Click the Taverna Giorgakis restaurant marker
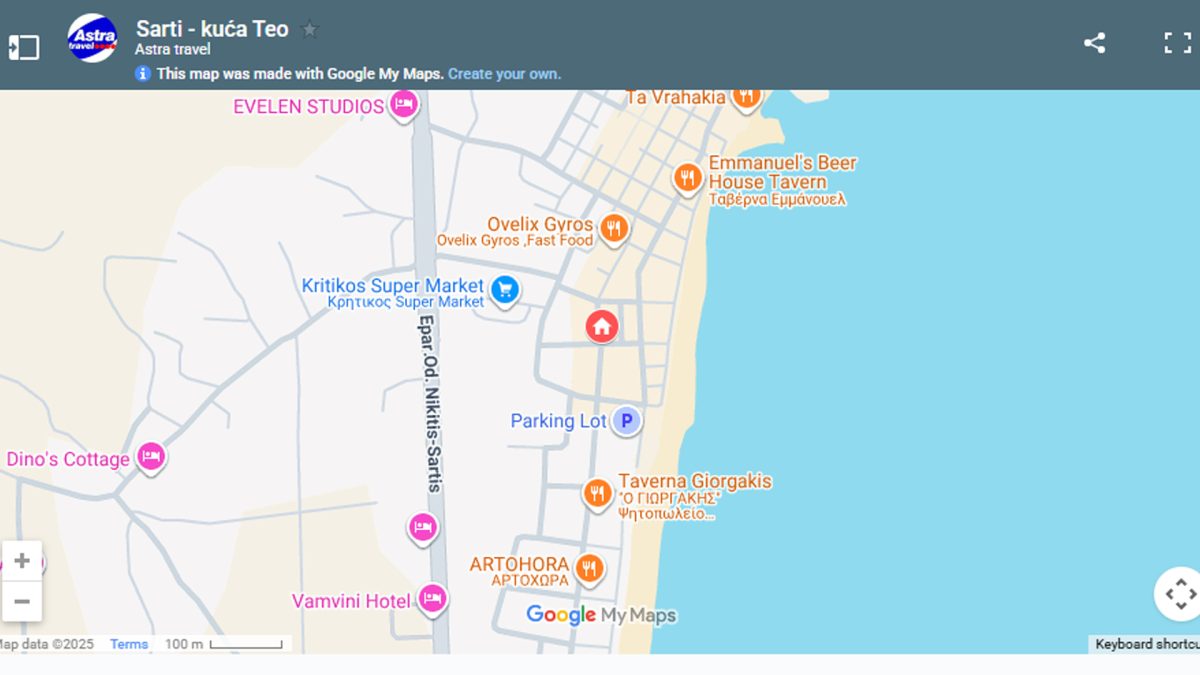Image resolution: width=1200 pixels, height=675 pixels. pyautogui.click(x=597, y=492)
